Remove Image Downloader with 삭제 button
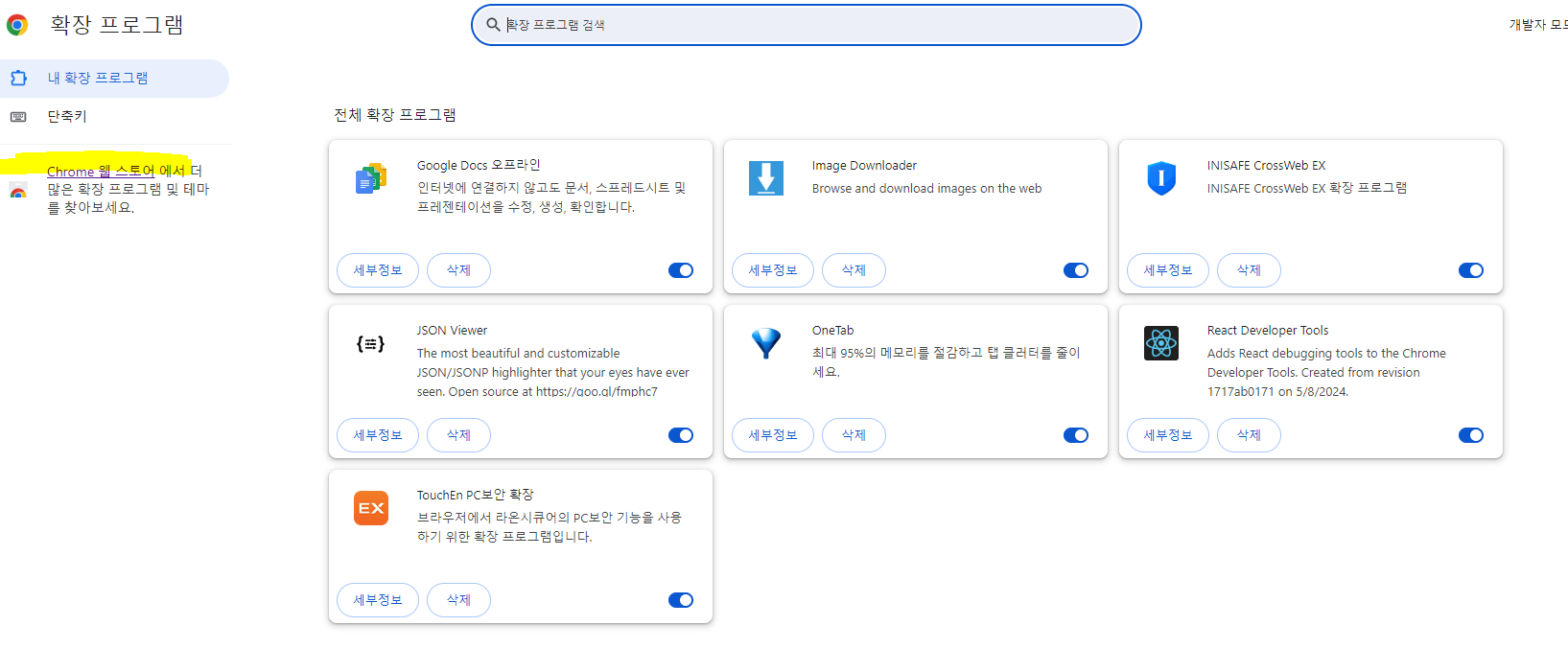This screenshot has height=672, width=1568. click(x=854, y=270)
